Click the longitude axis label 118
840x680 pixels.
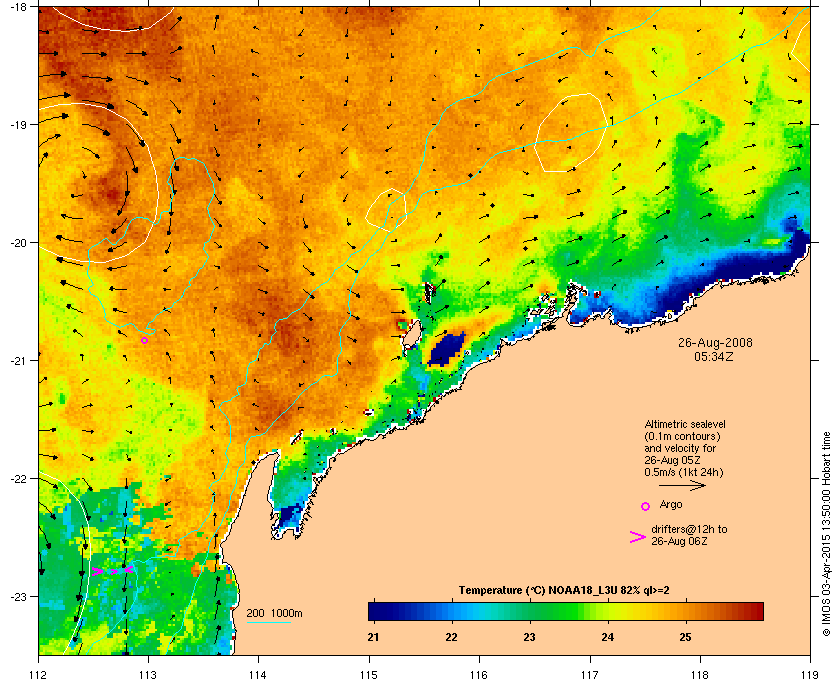[700, 675]
